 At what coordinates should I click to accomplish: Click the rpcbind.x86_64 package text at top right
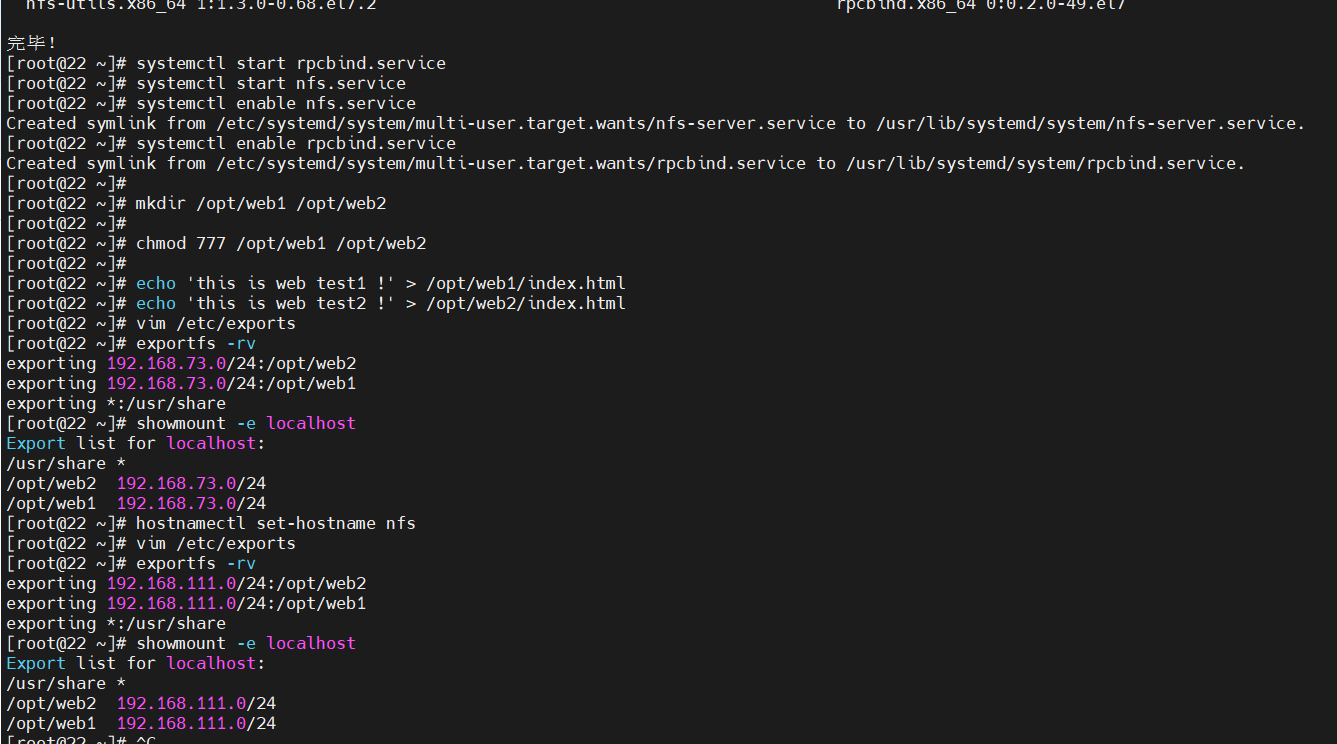point(981,5)
